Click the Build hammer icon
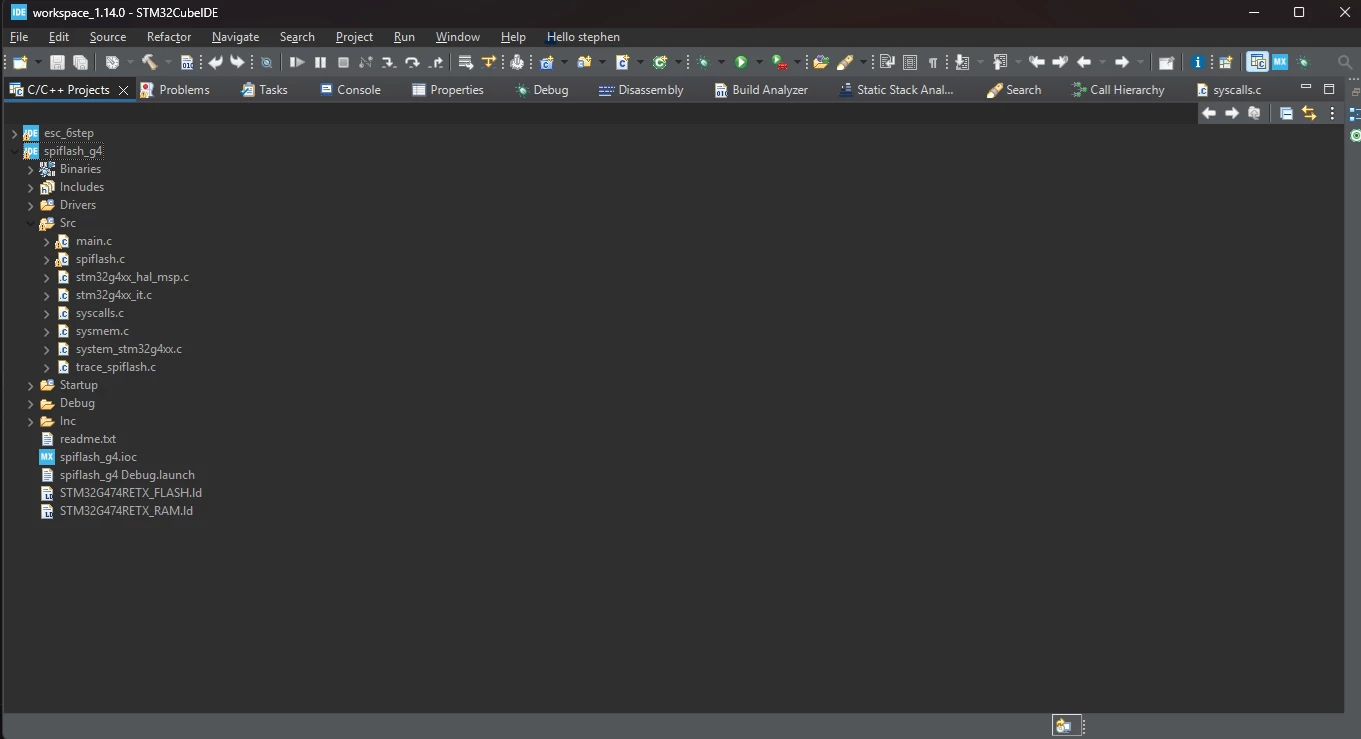 149,62
